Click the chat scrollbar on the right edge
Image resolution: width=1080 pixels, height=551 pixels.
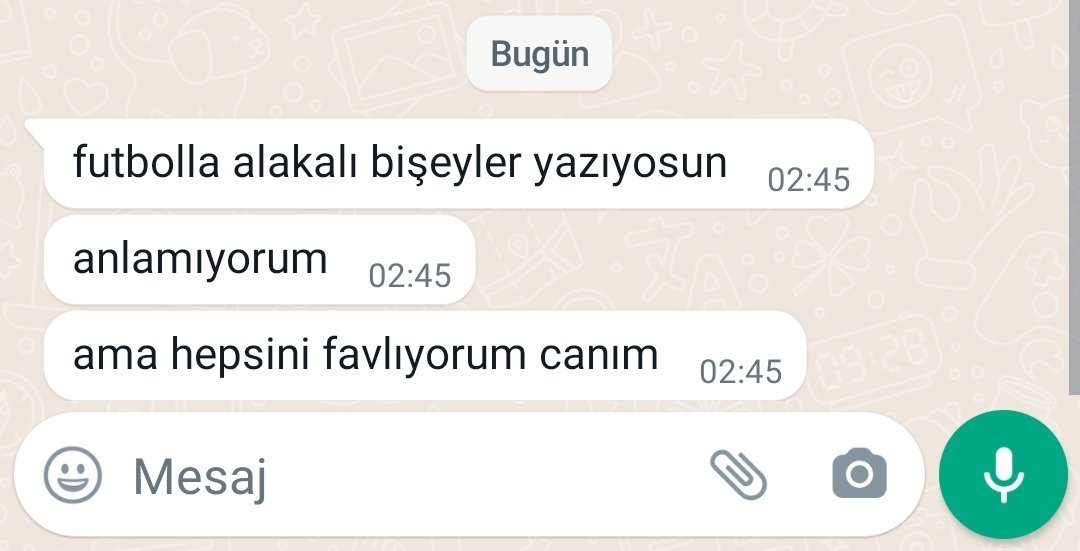click(1074, 196)
